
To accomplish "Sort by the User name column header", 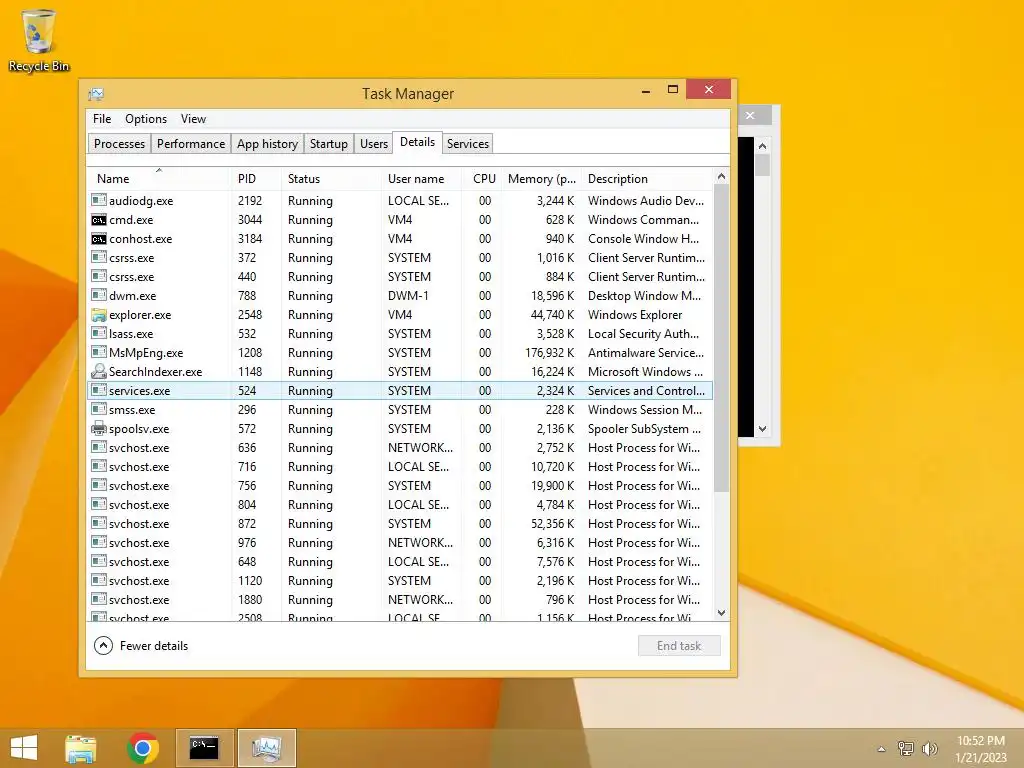I will pos(422,178).
